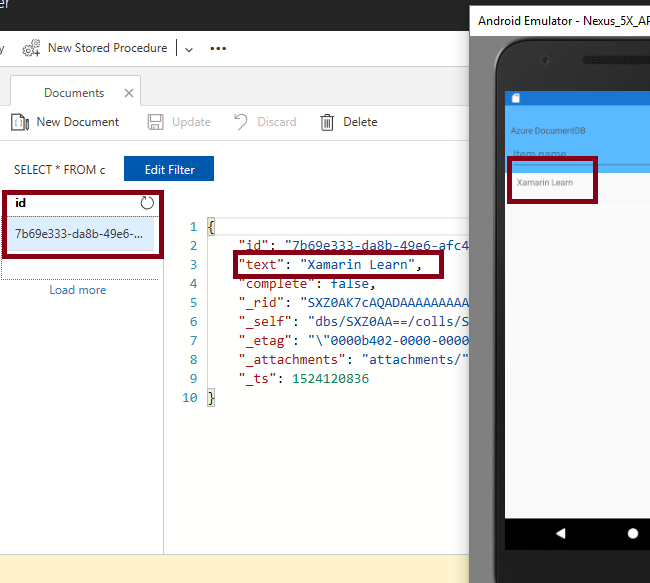Select document 7b69e333-da8b-49e6 in list
Image resolution: width=650 pixels, height=583 pixels.
(80, 234)
